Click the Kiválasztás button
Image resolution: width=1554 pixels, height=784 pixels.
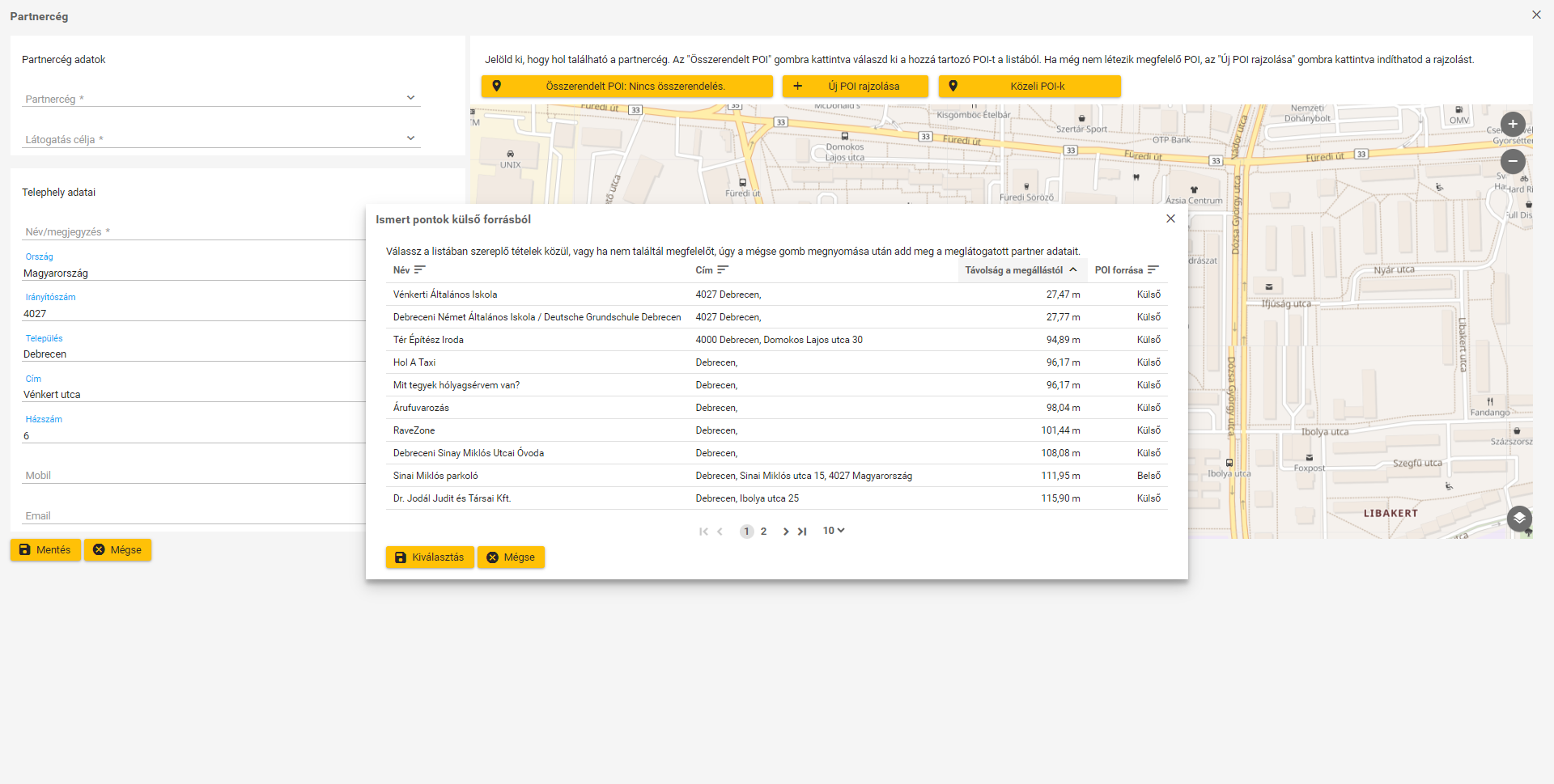click(430, 557)
